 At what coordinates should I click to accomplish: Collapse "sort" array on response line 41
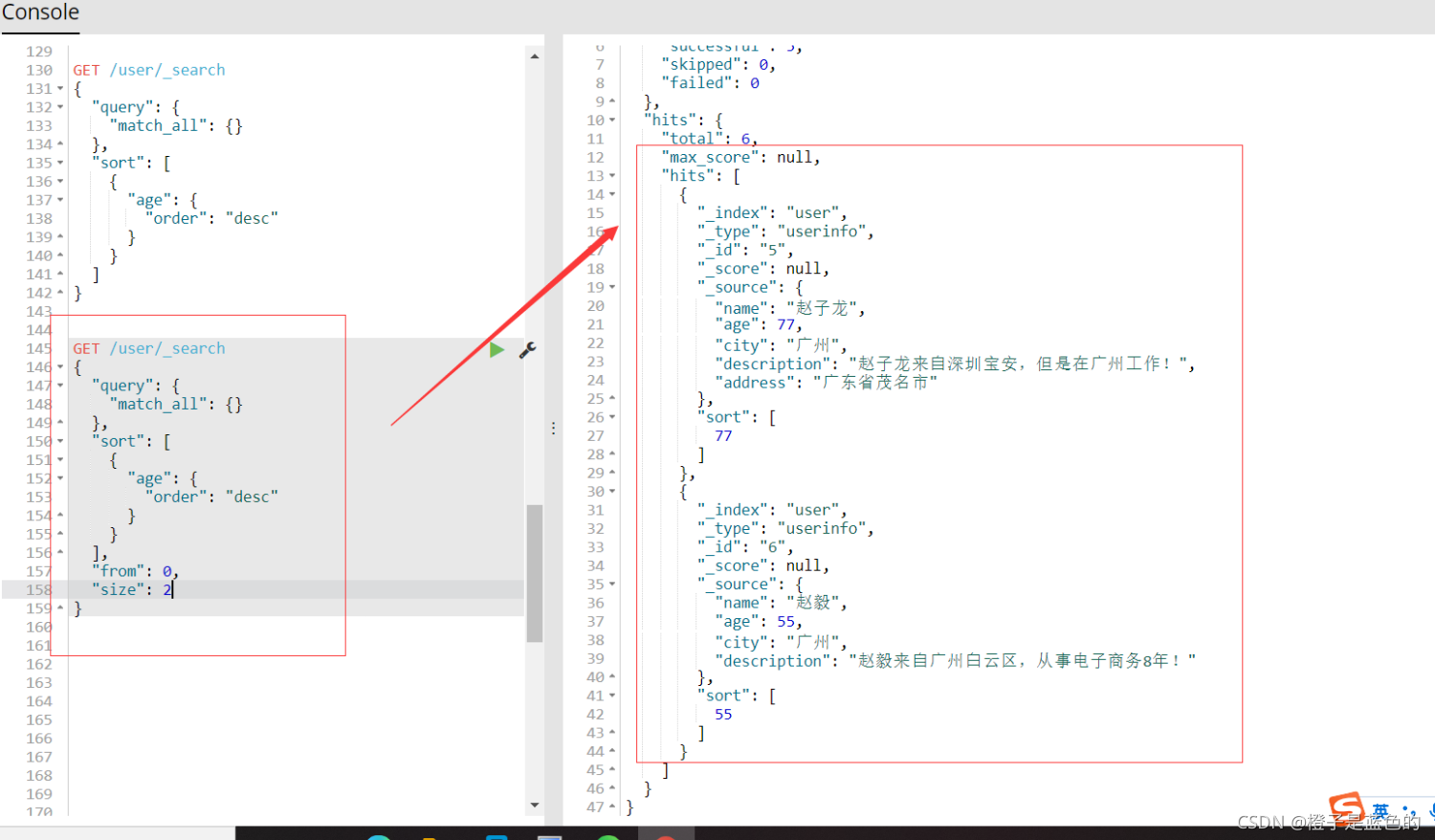612,696
